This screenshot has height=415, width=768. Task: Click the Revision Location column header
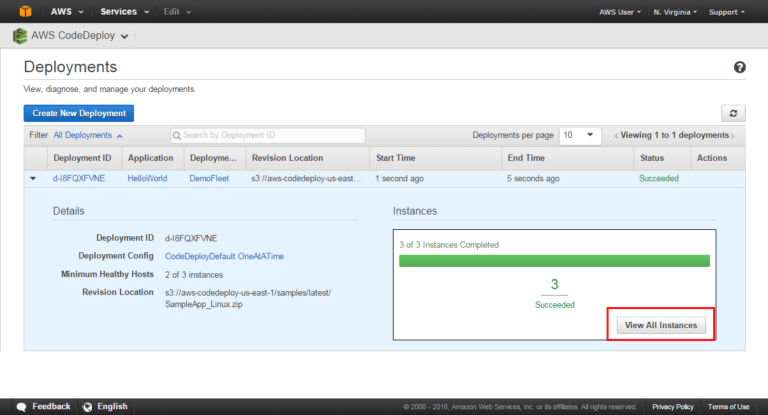click(x=288, y=158)
